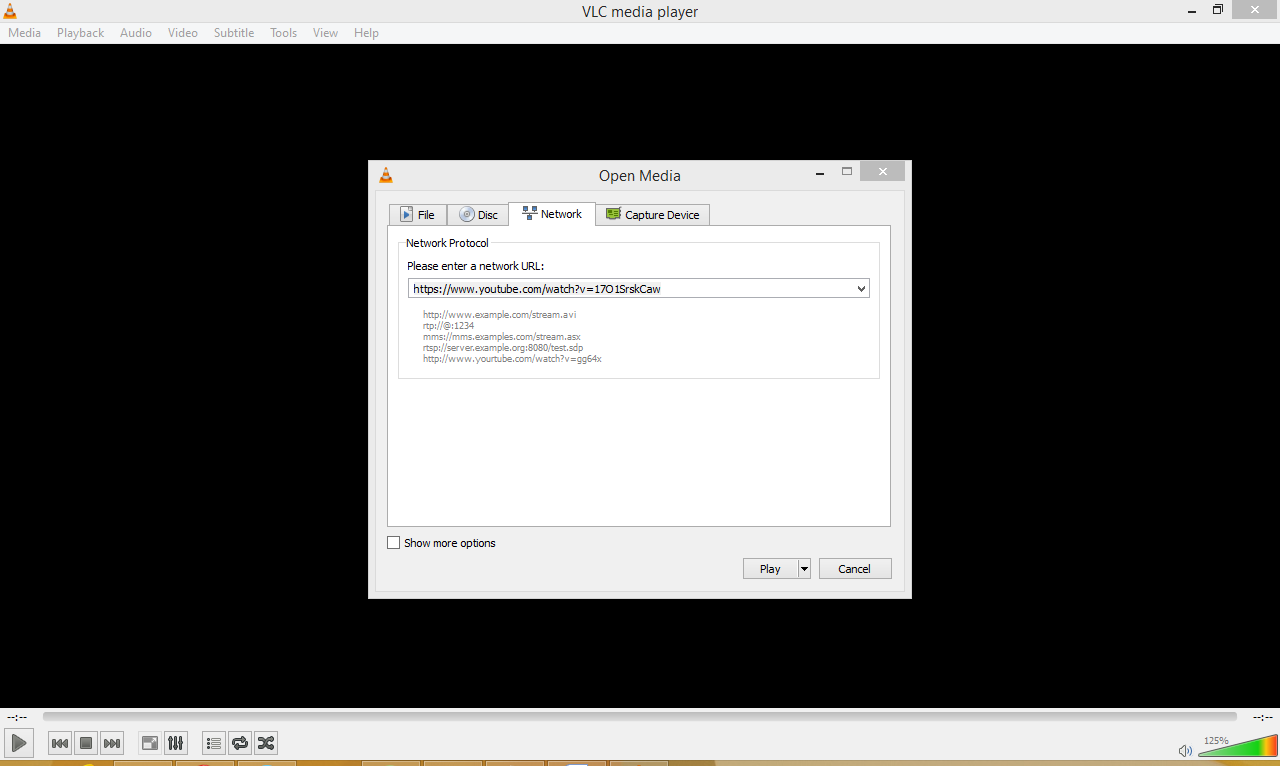Screen dimensions: 1280x766
Task: Toggle the loop repeat mode icon
Action: (239, 743)
